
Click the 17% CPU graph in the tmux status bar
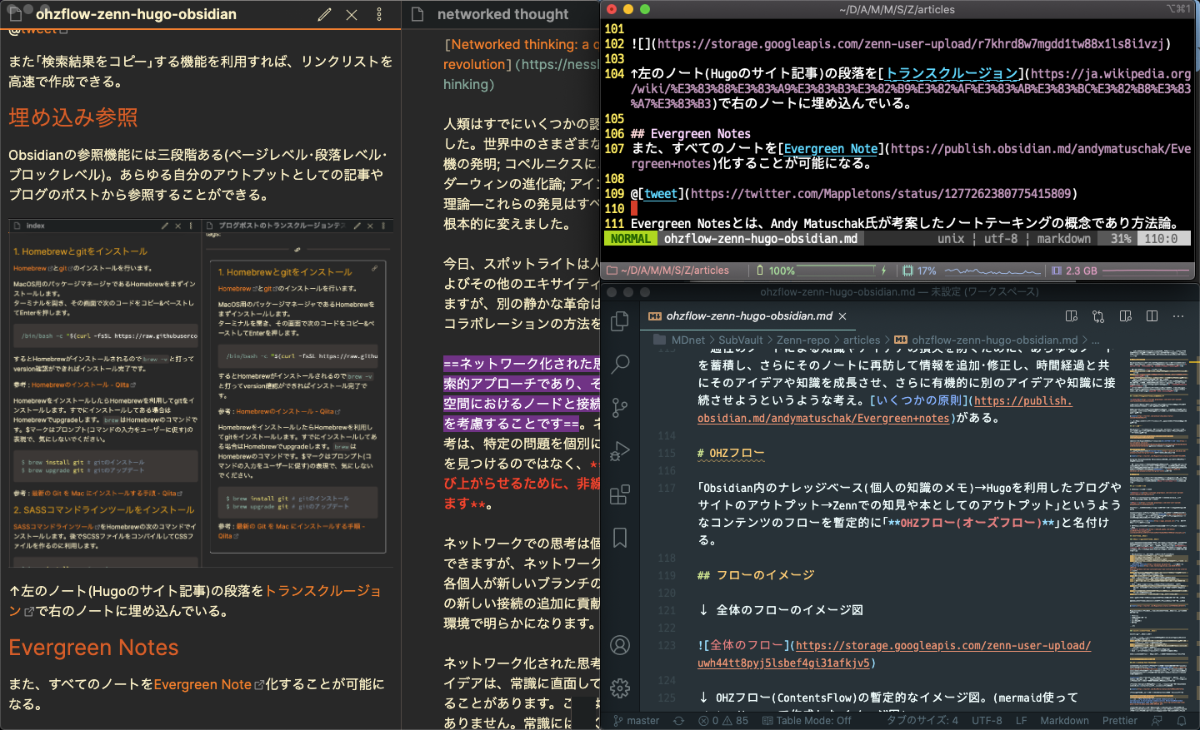point(970,270)
